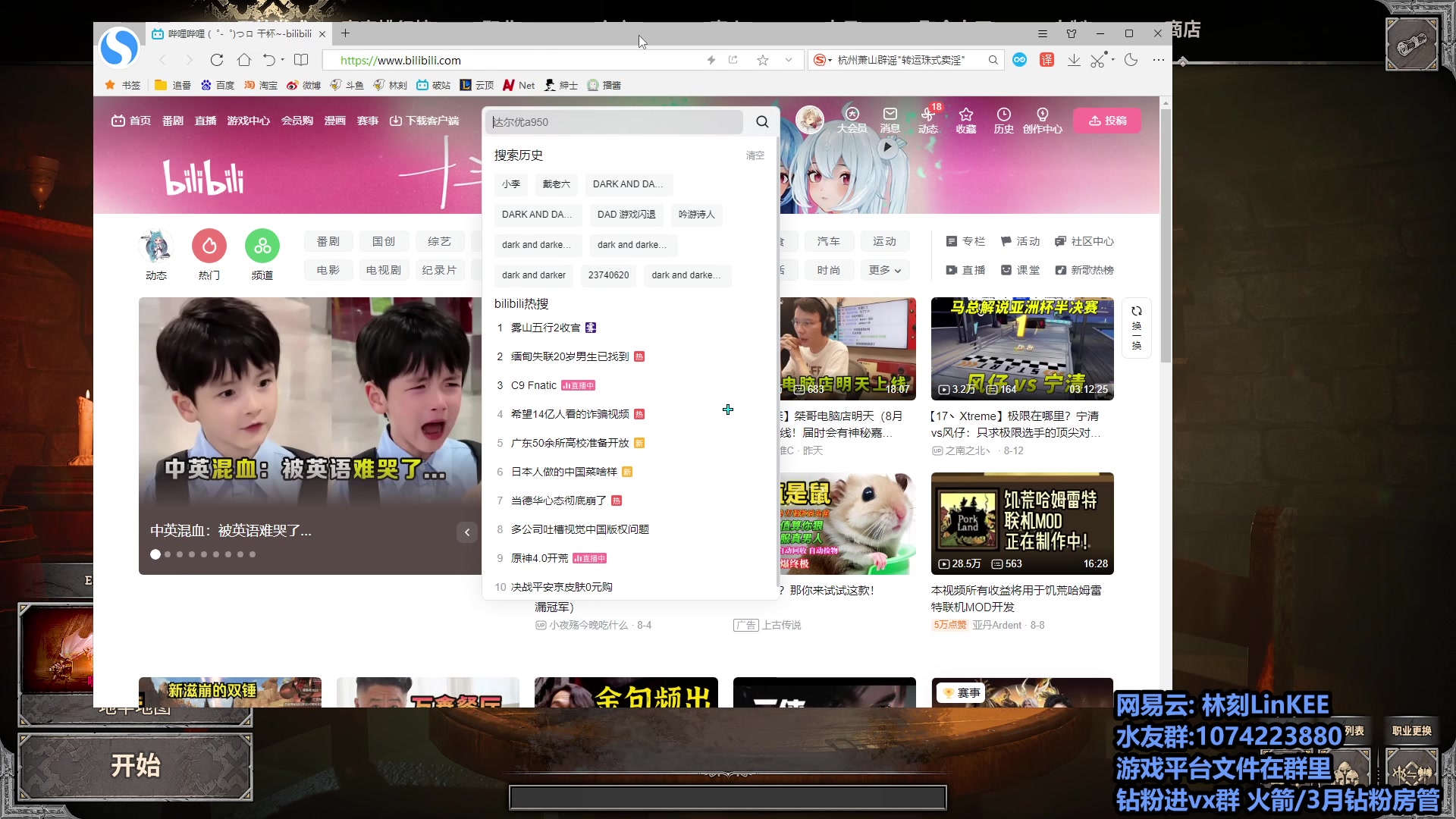This screenshot has height=819, width=1456.
Task: Click 清空 to clear search history
Action: (x=755, y=155)
